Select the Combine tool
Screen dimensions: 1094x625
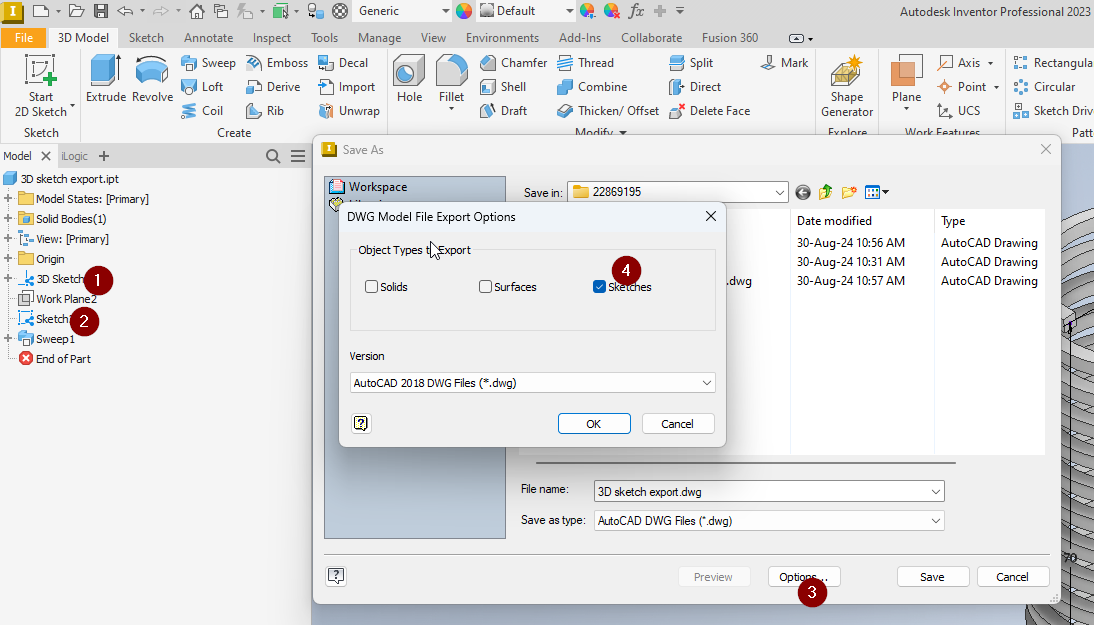coord(596,87)
